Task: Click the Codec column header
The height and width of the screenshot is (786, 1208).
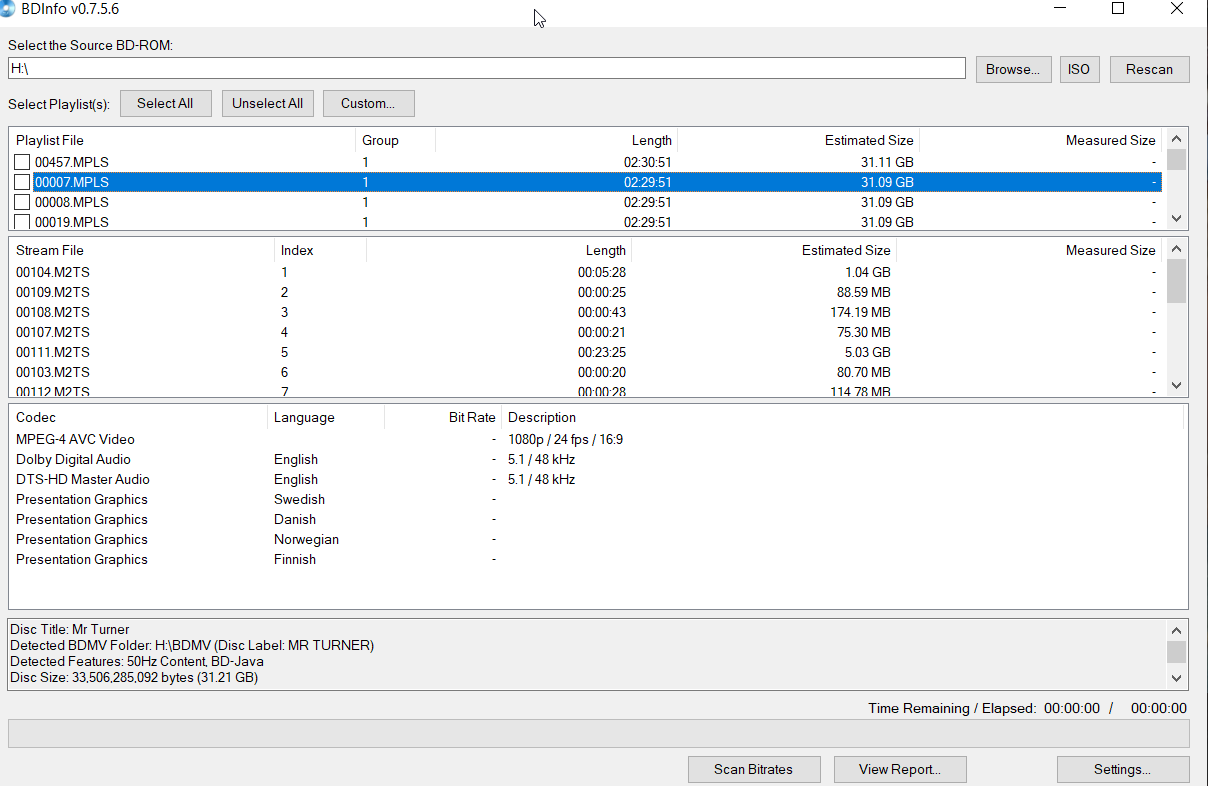Action: [x=139, y=417]
